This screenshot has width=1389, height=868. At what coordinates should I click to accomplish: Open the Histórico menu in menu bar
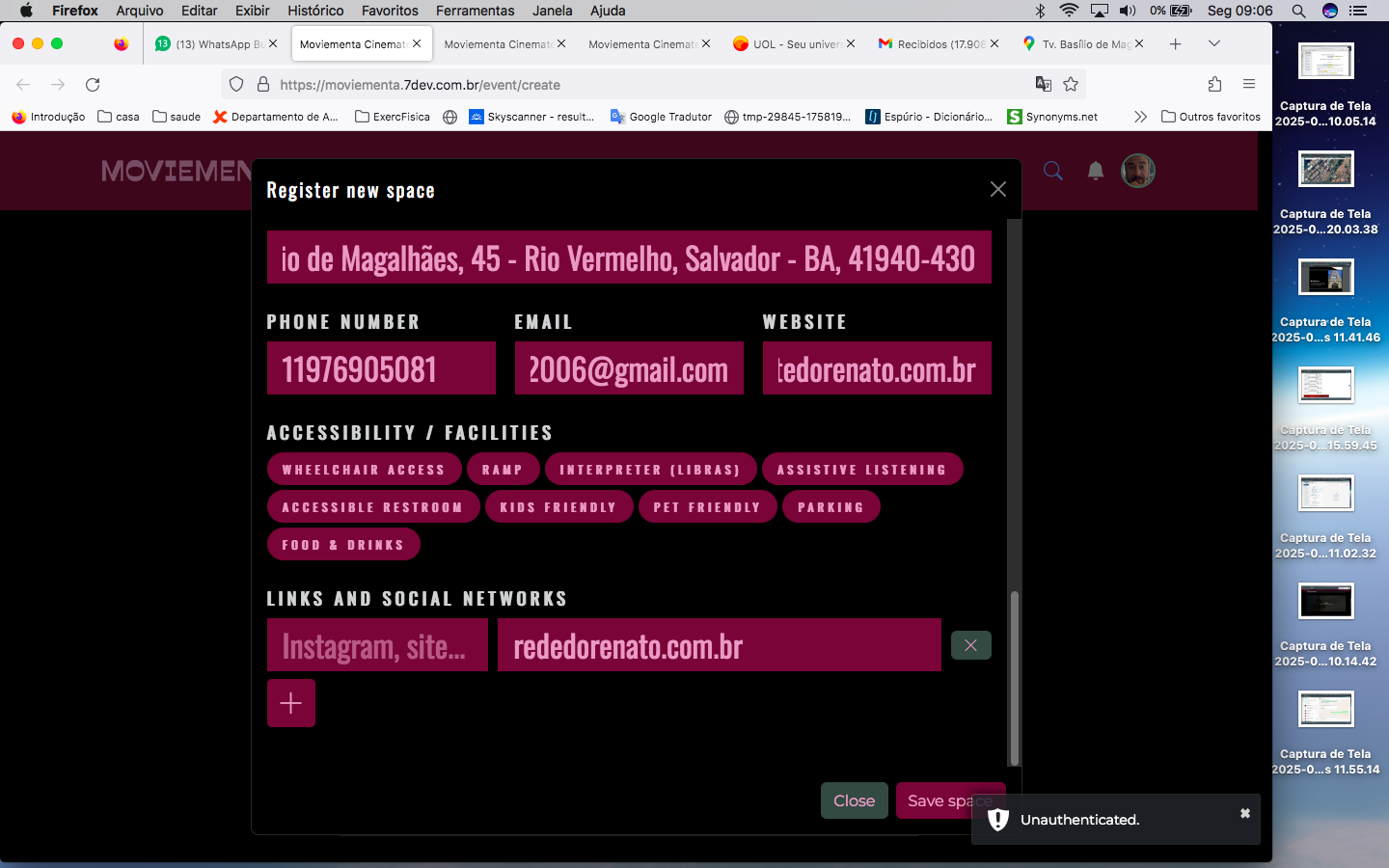pyautogui.click(x=315, y=11)
